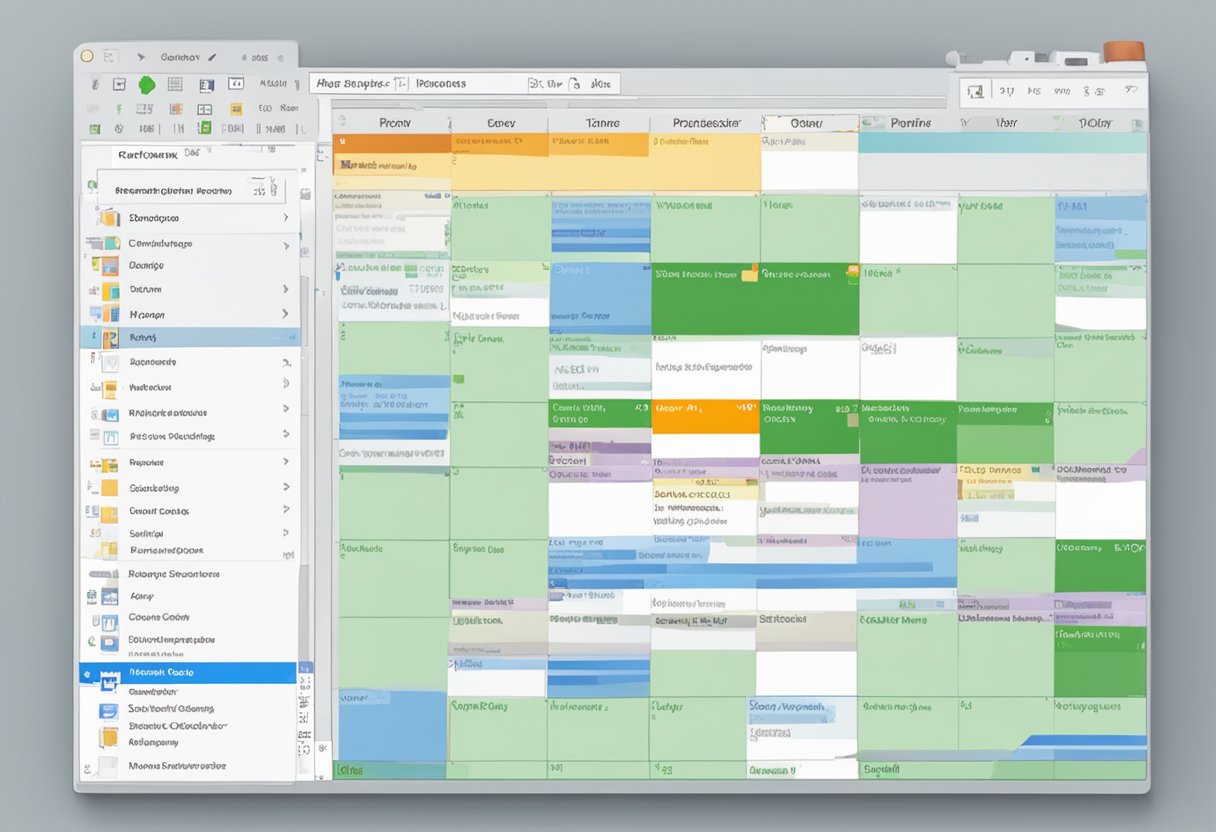The height and width of the screenshot is (832, 1216).
Task: Open the last item at the bottom of the sidebar
Action: [x=177, y=766]
